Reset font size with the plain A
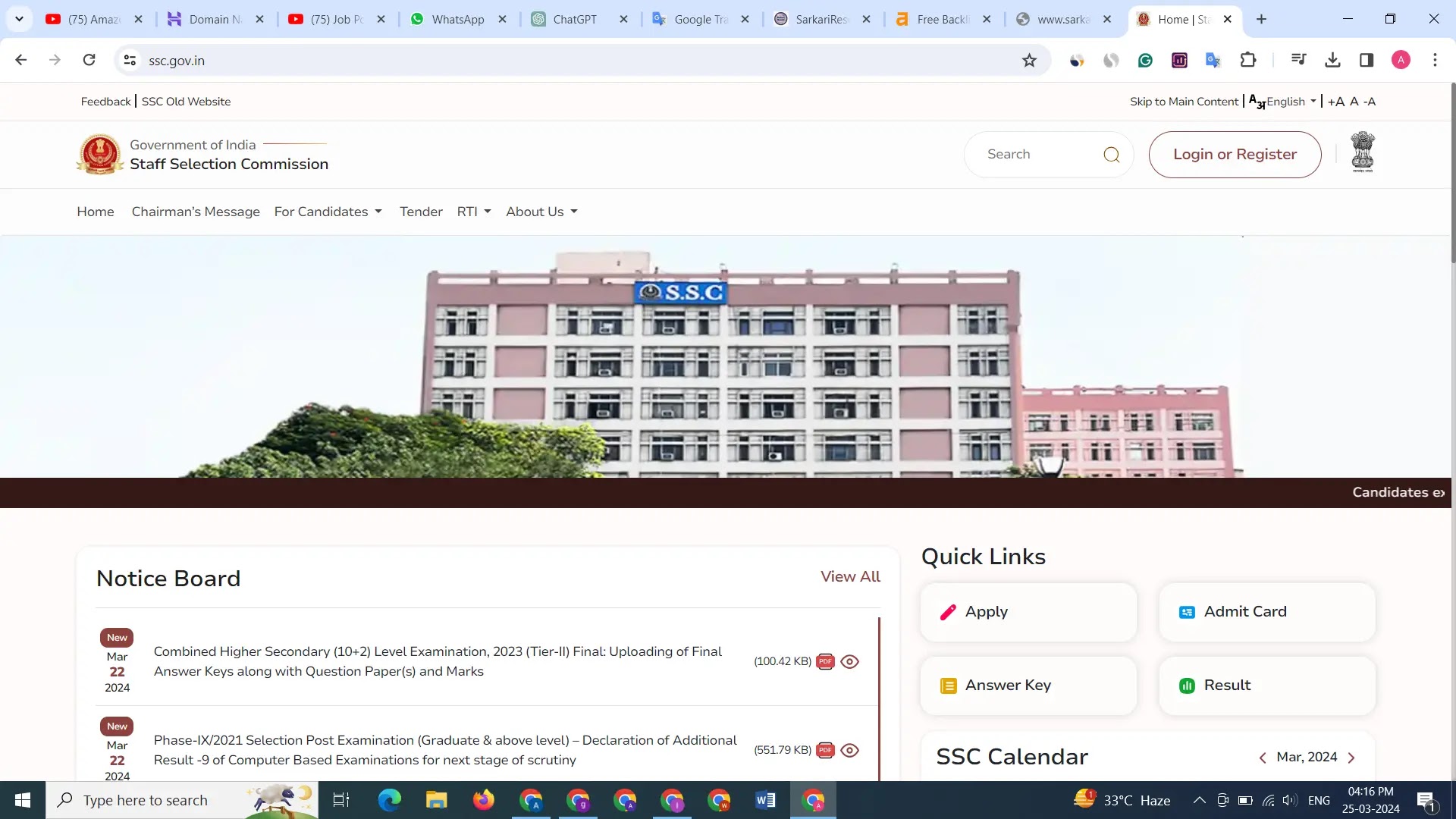 coord(1354,102)
